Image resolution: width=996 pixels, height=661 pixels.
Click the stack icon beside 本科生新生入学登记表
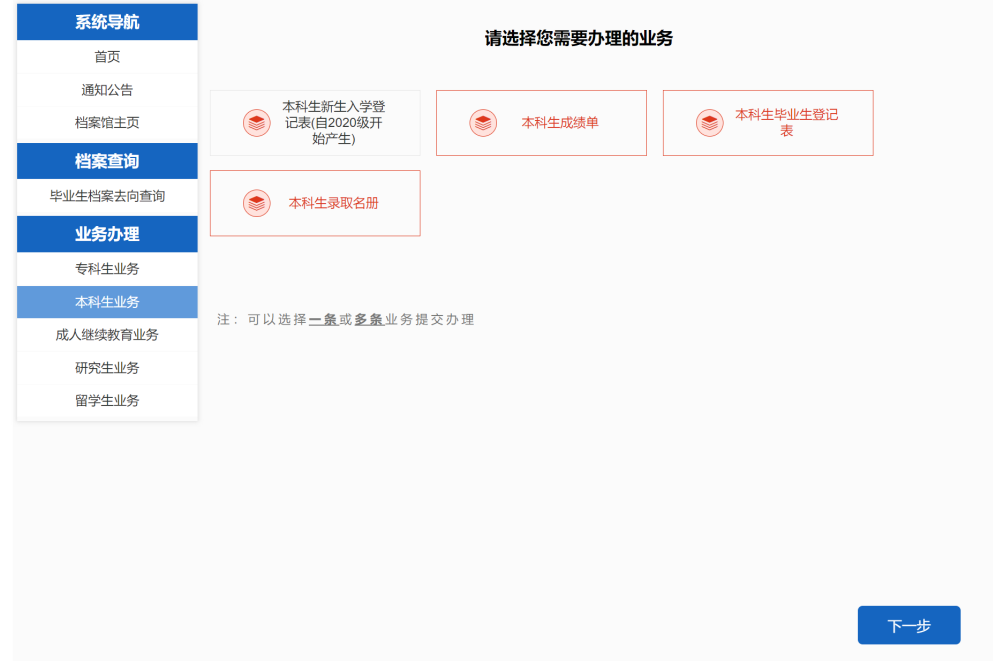click(x=257, y=123)
